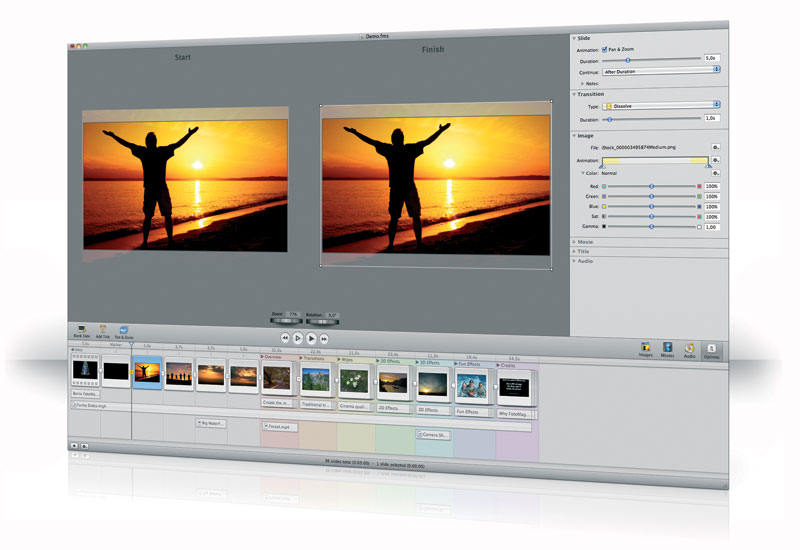Select the Overview chapter slide thumbnail
The height and width of the screenshot is (550, 800).
coord(277,379)
